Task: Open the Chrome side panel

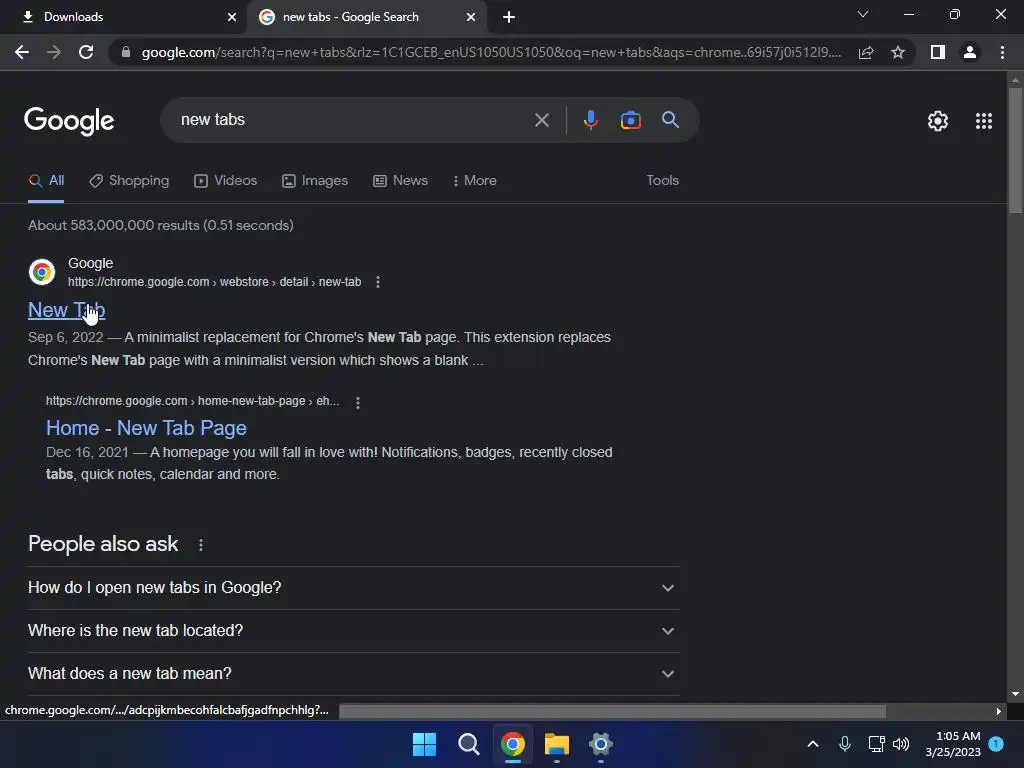Action: point(938,52)
